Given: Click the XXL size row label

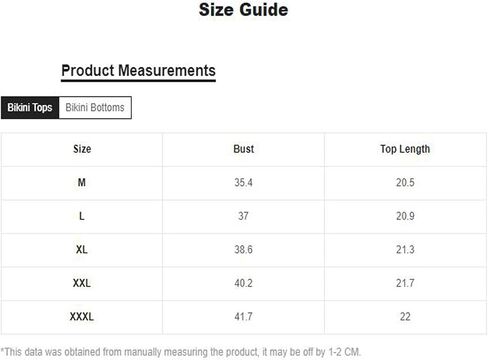Looking at the screenshot, I should [82, 283].
